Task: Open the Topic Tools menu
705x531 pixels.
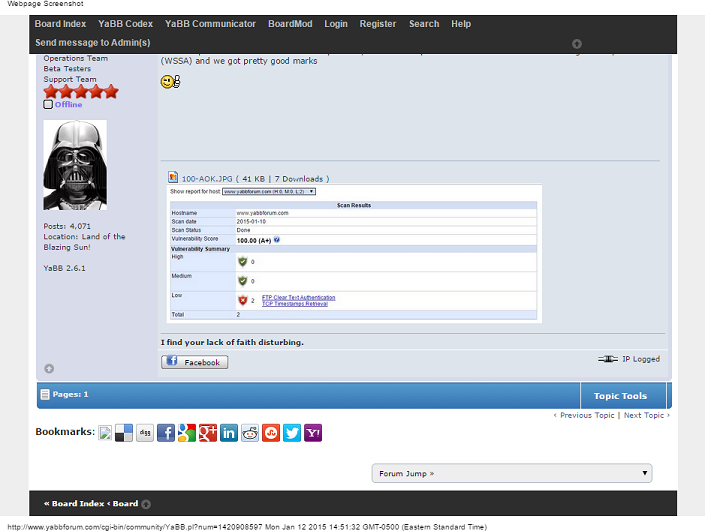Action: pyautogui.click(x=620, y=396)
